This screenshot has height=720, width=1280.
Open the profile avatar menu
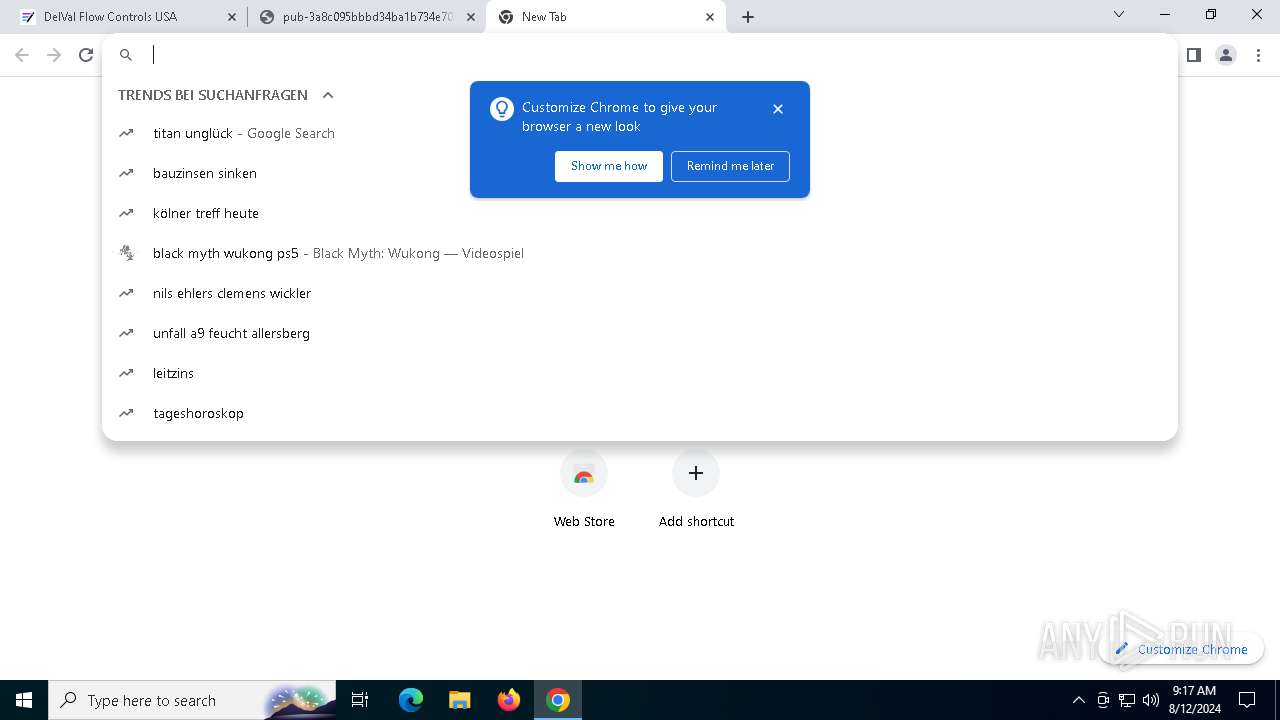point(1226,55)
